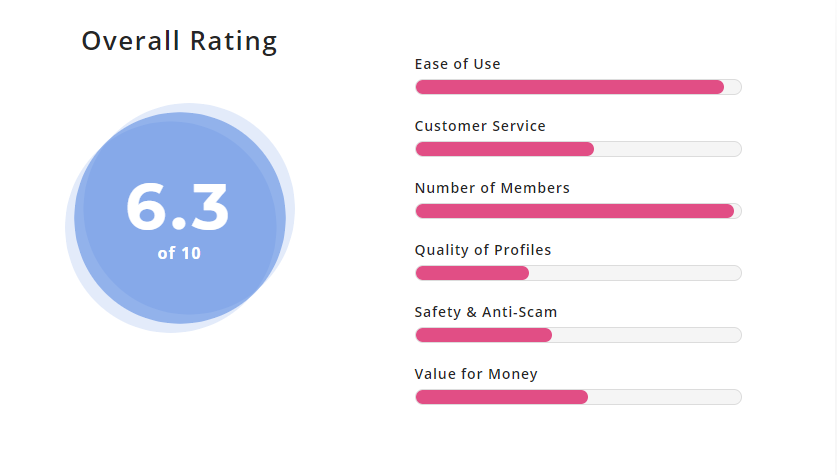Screen dimensions: 837x475
Task: Click gray unfilled end of Ease of Use bar
Action: pyautogui.click(x=732, y=87)
